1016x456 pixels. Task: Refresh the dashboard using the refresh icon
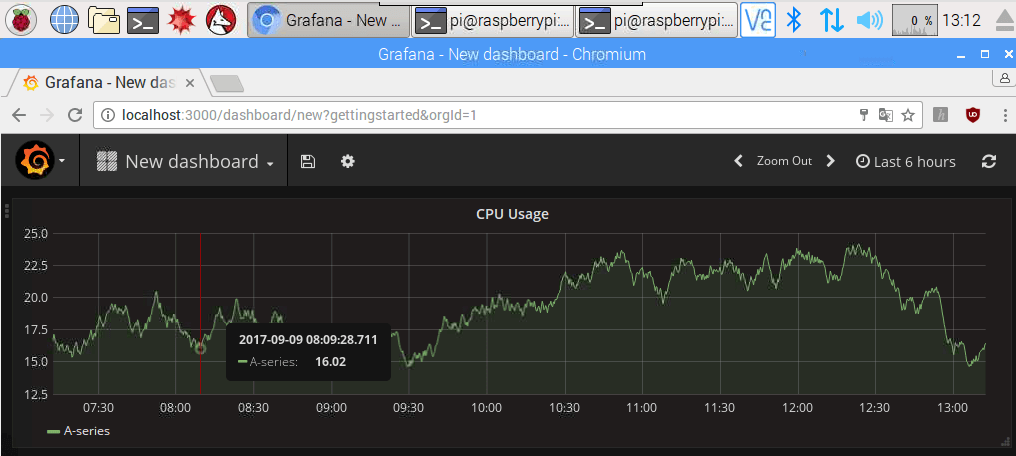tap(989, 161)
